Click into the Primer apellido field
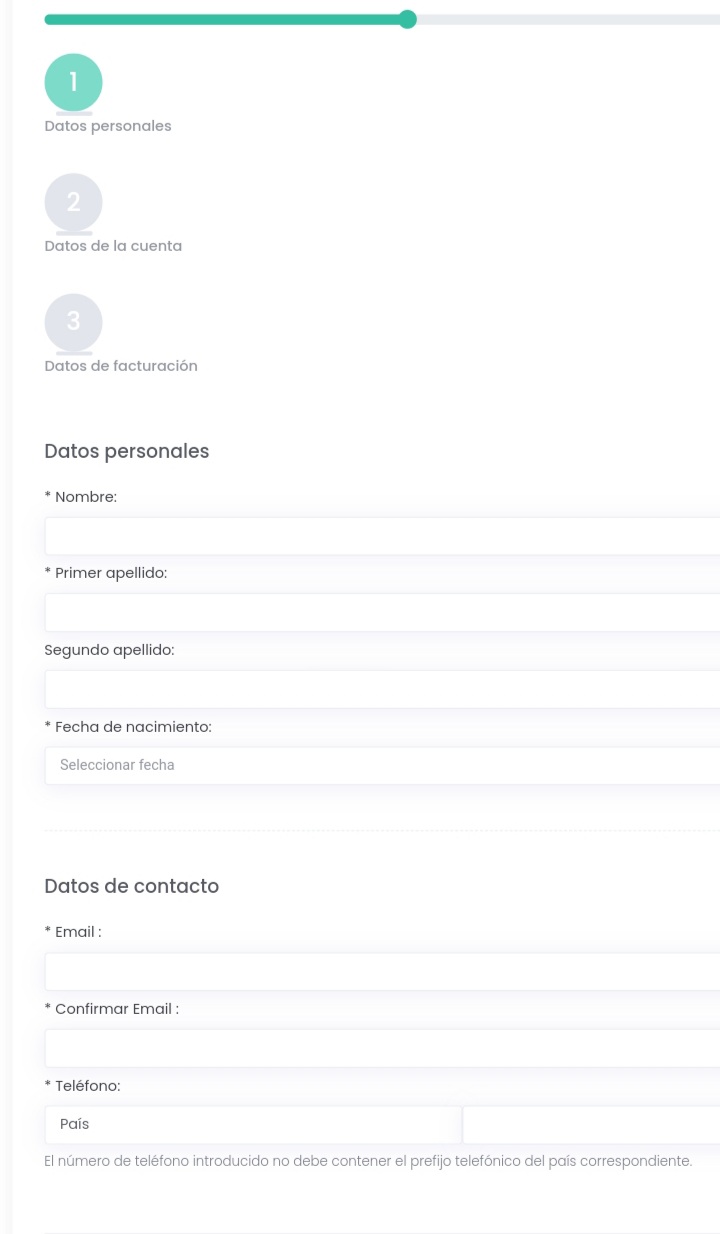 pos(382,612)
